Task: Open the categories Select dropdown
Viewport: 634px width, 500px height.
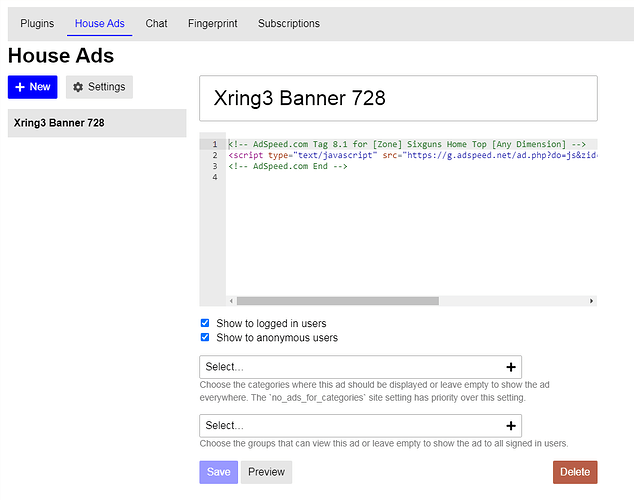Action: point(360,367)
